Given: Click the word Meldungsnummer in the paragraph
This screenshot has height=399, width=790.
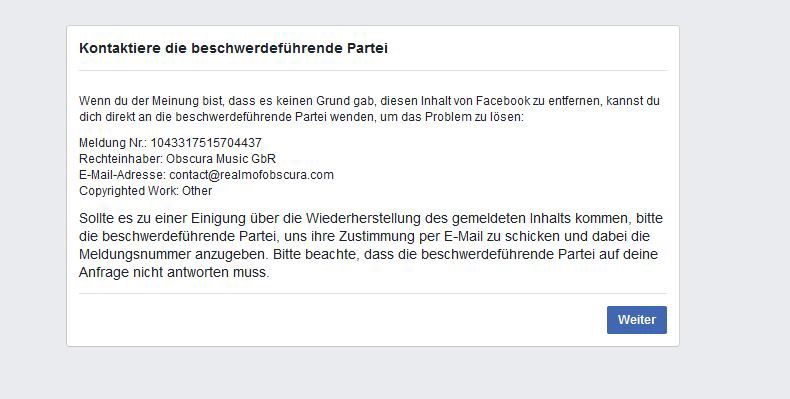Looking at the screenshot, I should point(135,254).
